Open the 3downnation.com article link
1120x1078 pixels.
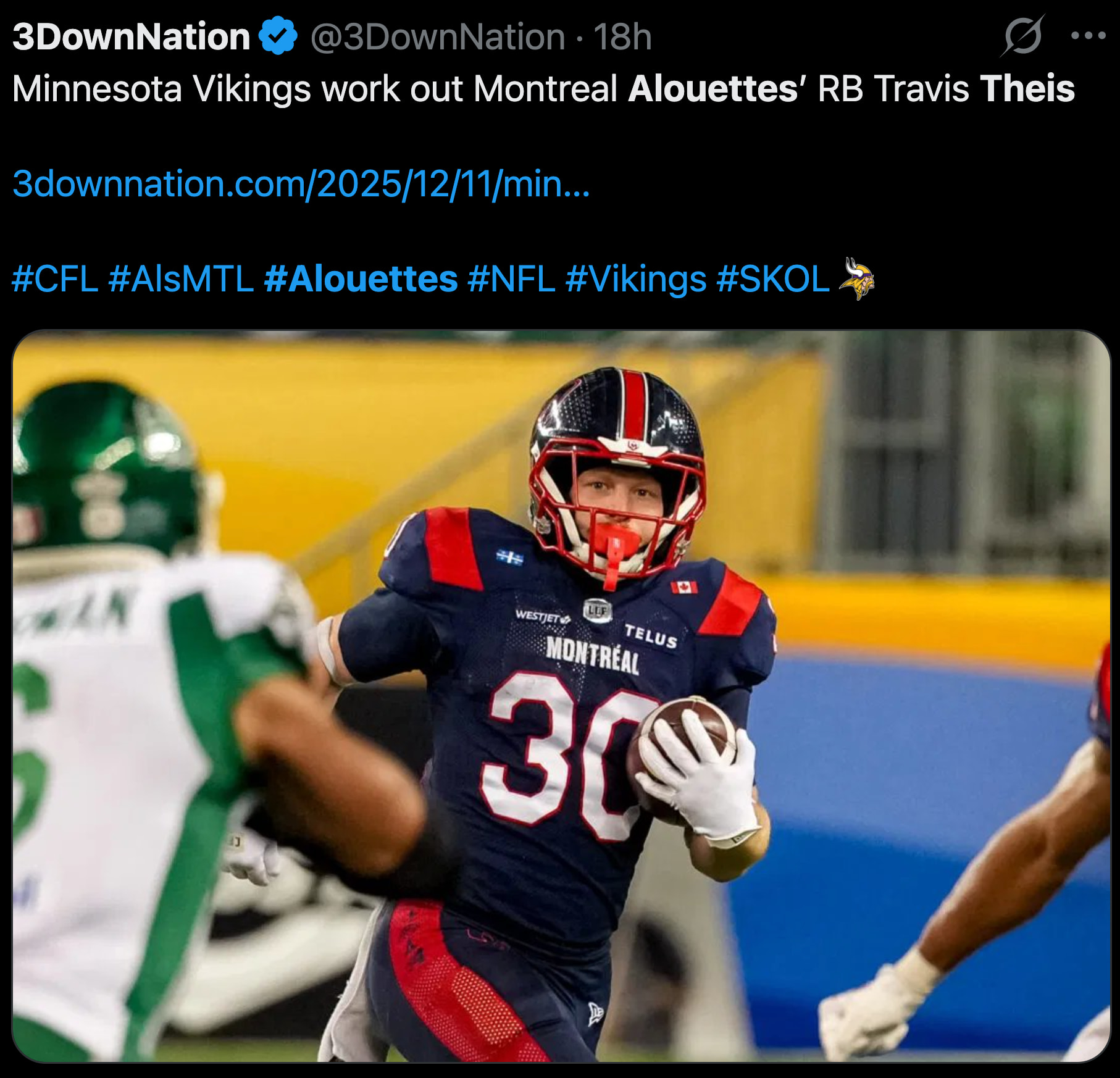(301, 183)
